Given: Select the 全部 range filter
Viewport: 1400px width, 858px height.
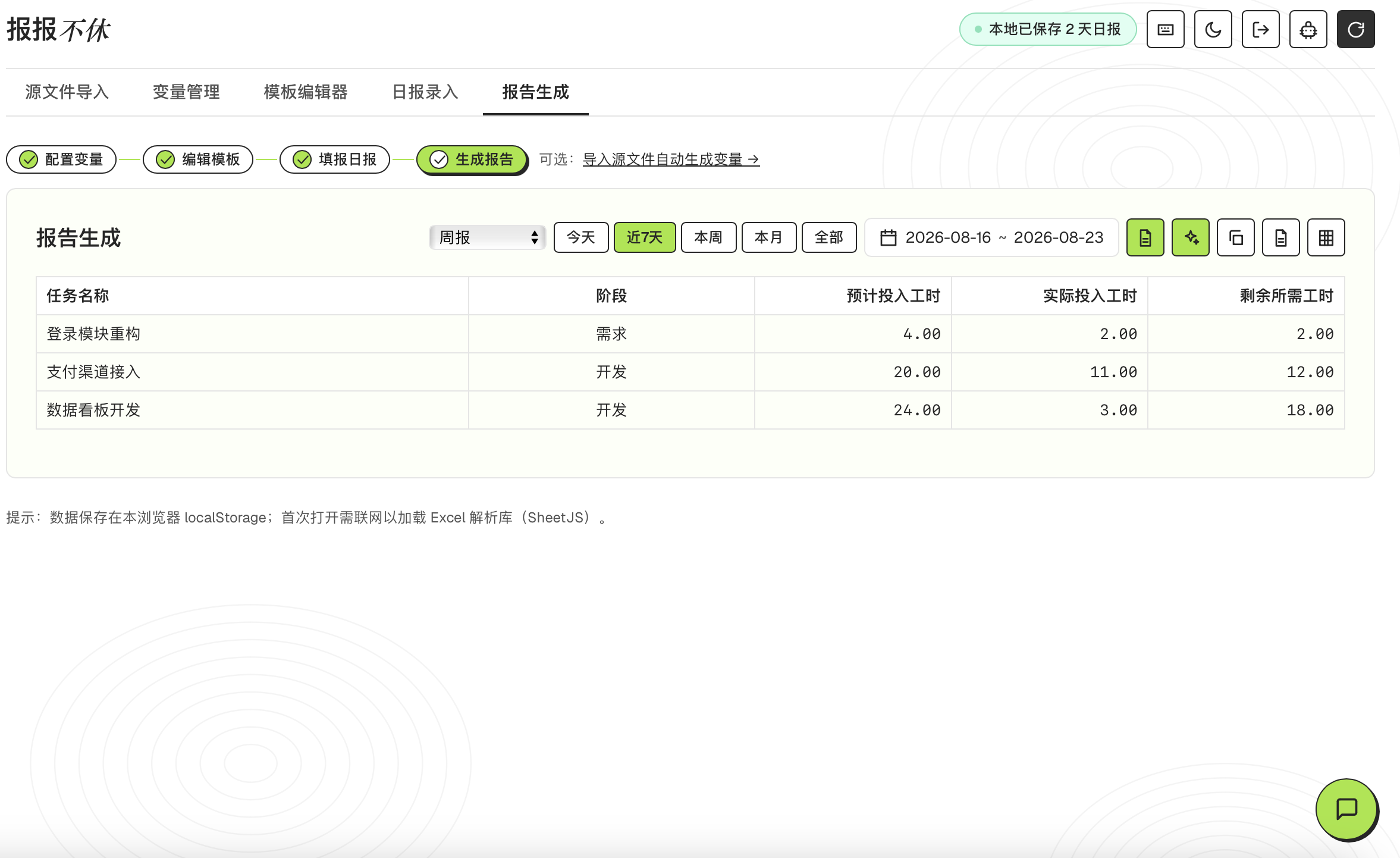Looking at the screenshot, I should [x=829, y=237].
